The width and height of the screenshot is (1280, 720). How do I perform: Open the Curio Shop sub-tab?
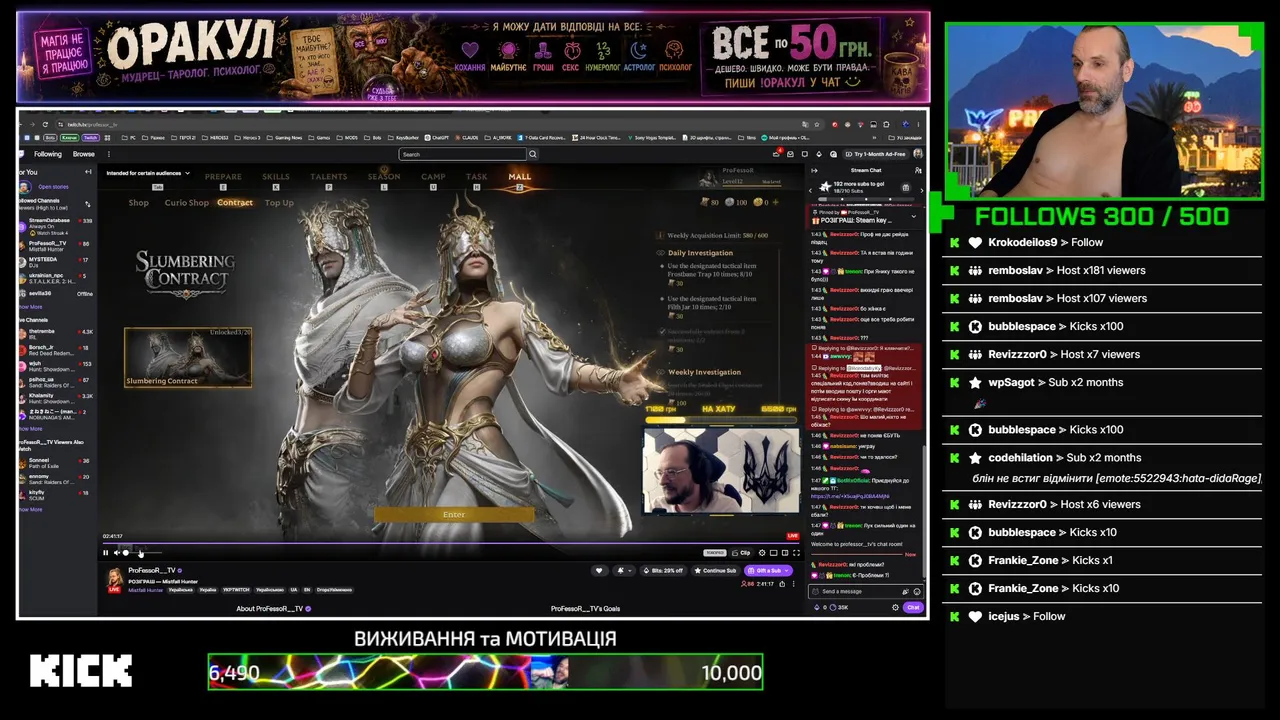point(187,203)
